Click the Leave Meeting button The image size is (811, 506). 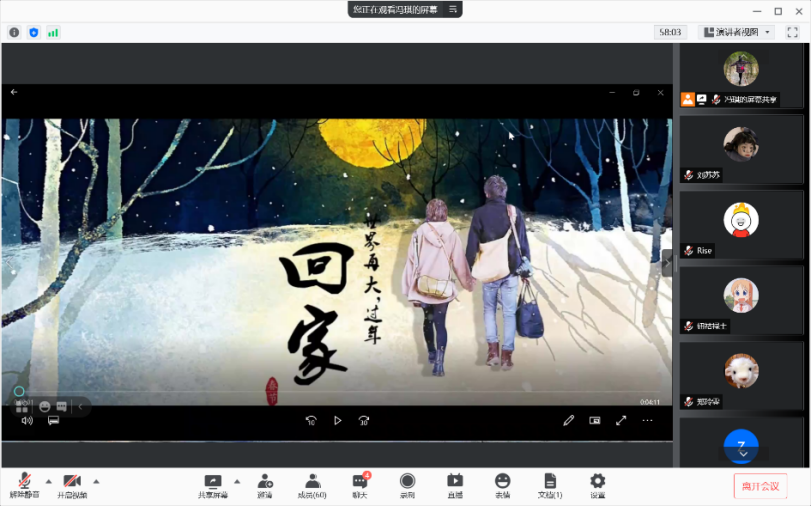pos(760,486)
